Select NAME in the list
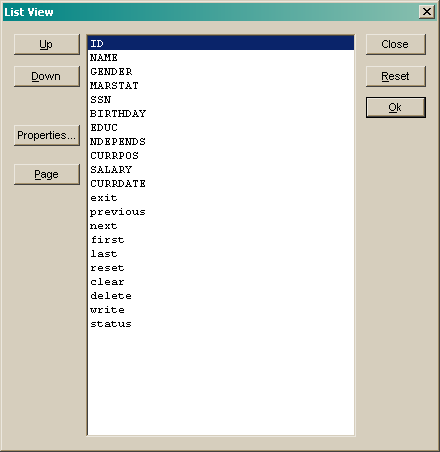 [221, 57]
